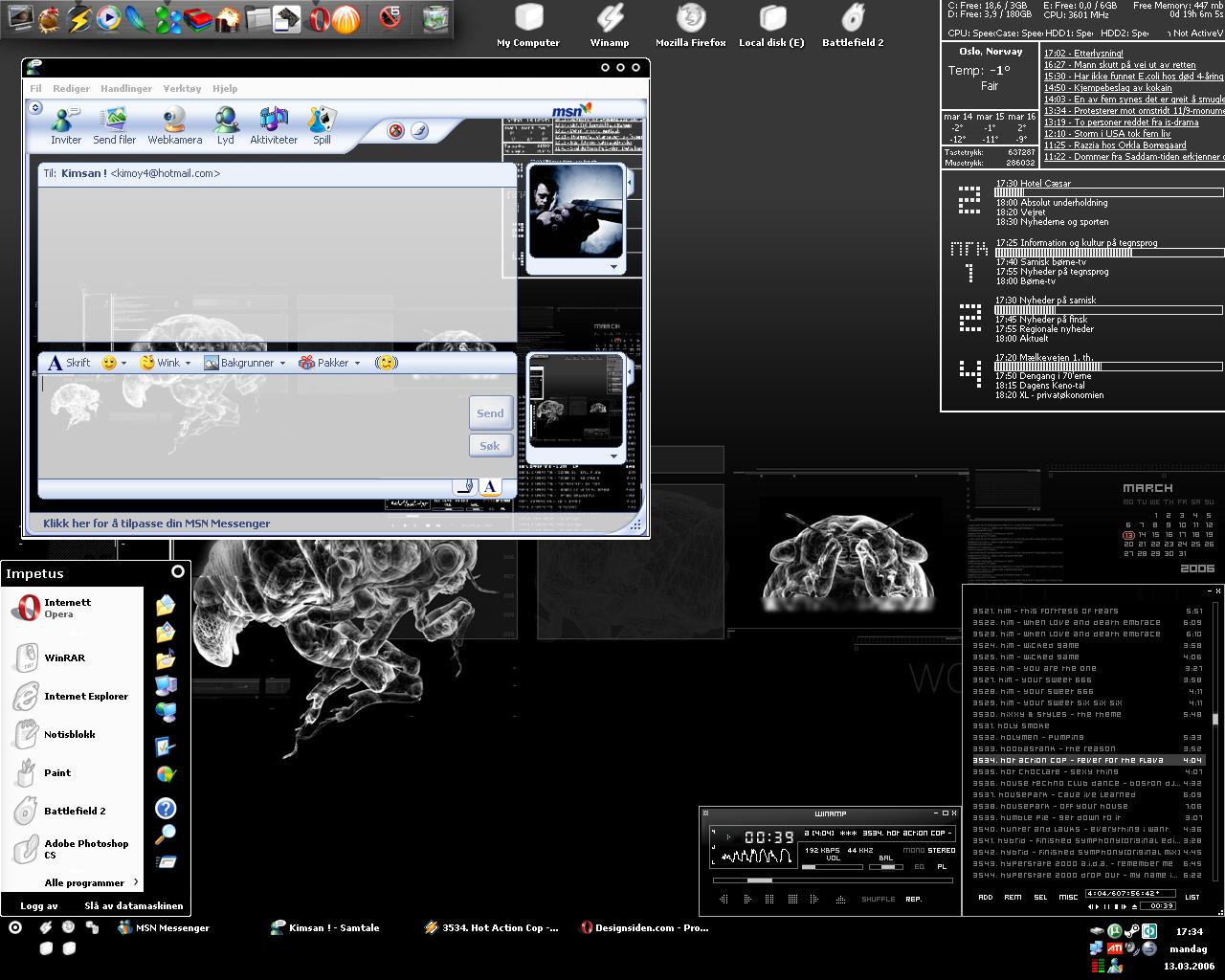Viewport: 1225px width, 980px height.
Task: Open dropdown below contact's display picture
Action: (613, 267)
